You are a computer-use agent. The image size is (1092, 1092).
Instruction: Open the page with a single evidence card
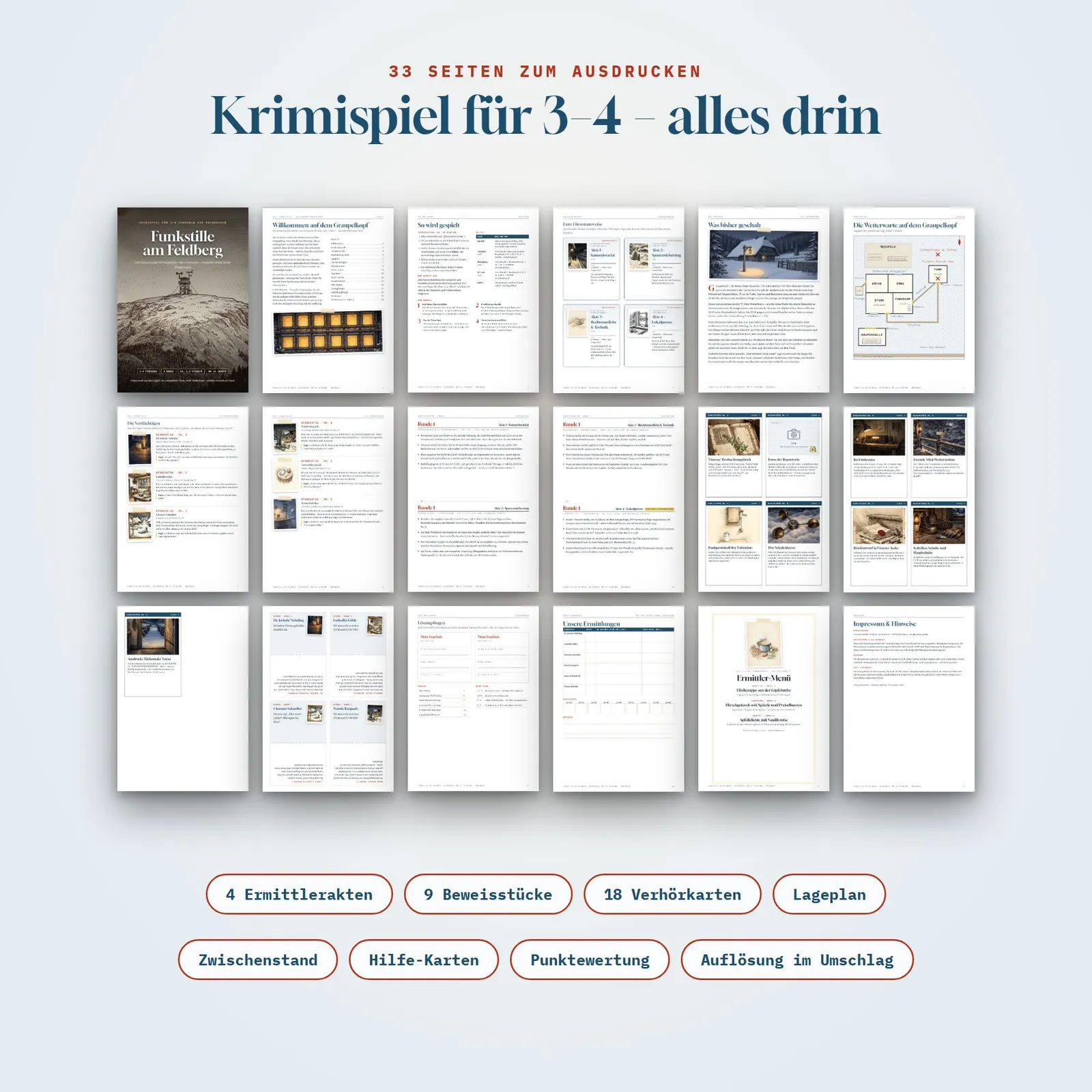tap(183, 699)
